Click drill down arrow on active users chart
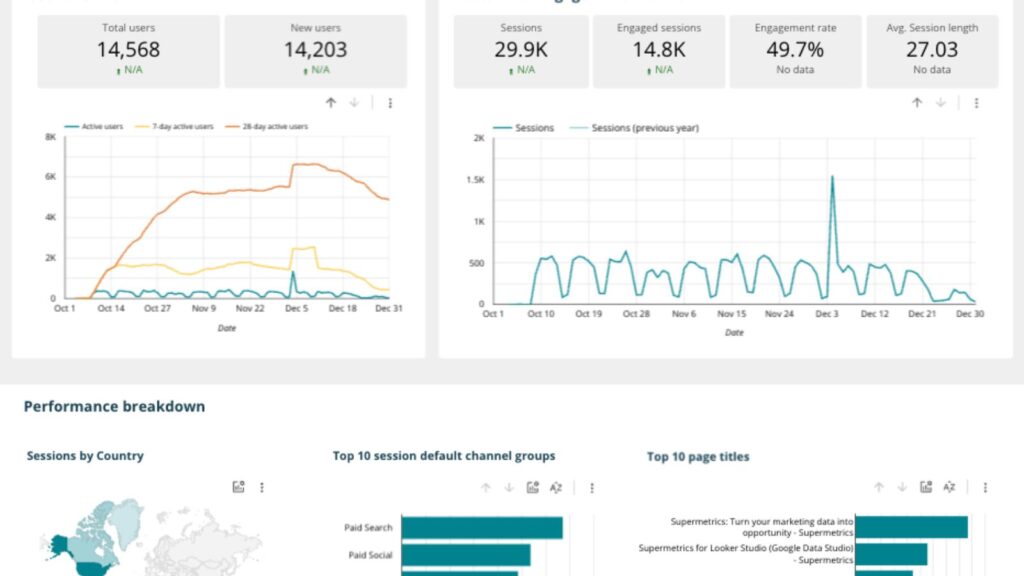Viewport: 1024px width, 576px height. [354, 103]
